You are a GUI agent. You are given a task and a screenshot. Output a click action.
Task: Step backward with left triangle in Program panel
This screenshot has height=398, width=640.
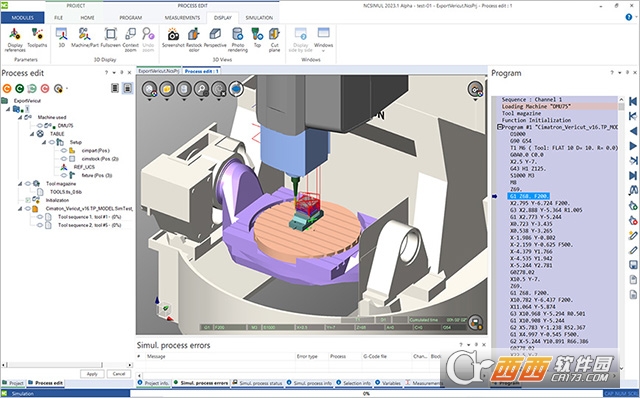(x=633, y=131)
